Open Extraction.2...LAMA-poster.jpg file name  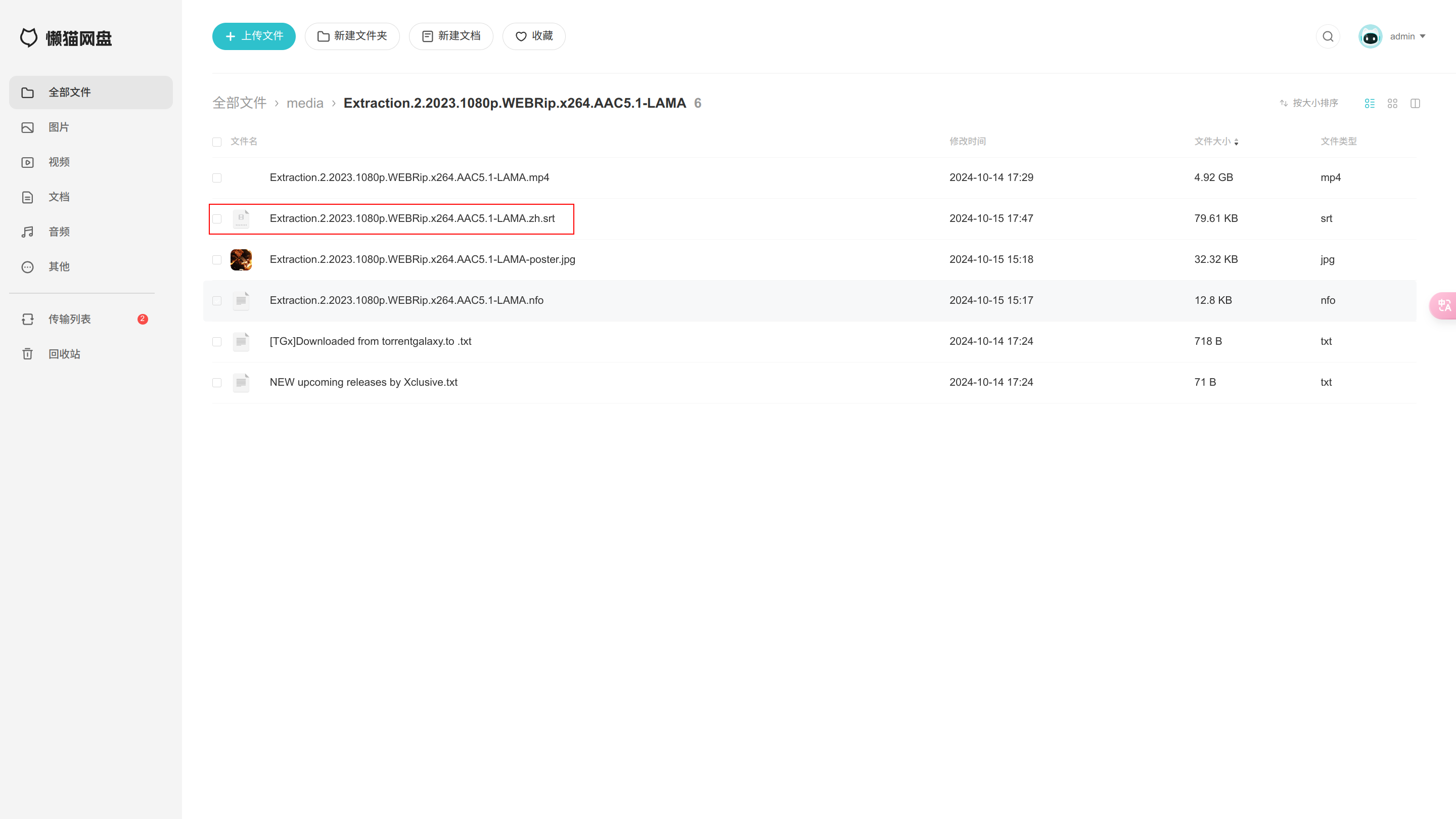pyautogui.click(x=422, y=260)
